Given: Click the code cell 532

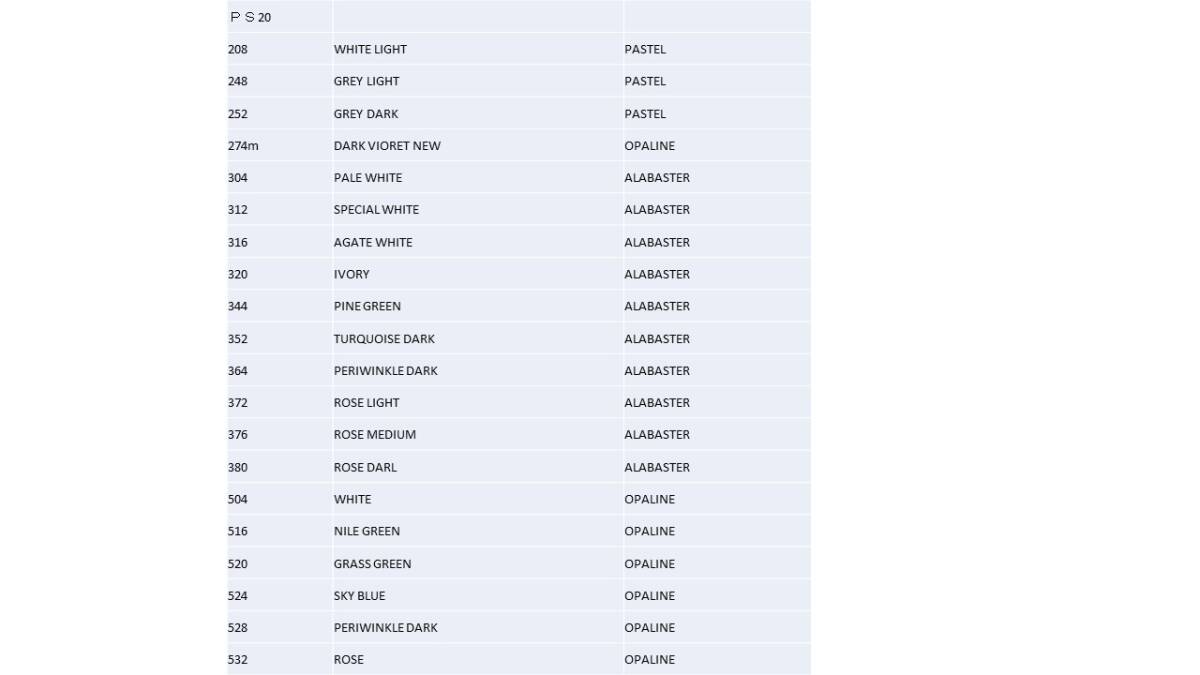Looking at the screenshot, I should pyautogui.click(x=238, y=660).
